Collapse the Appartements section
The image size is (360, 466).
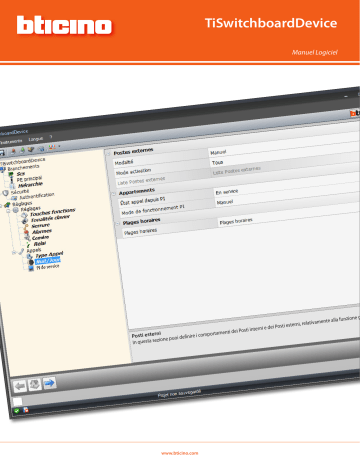(114, 194)
